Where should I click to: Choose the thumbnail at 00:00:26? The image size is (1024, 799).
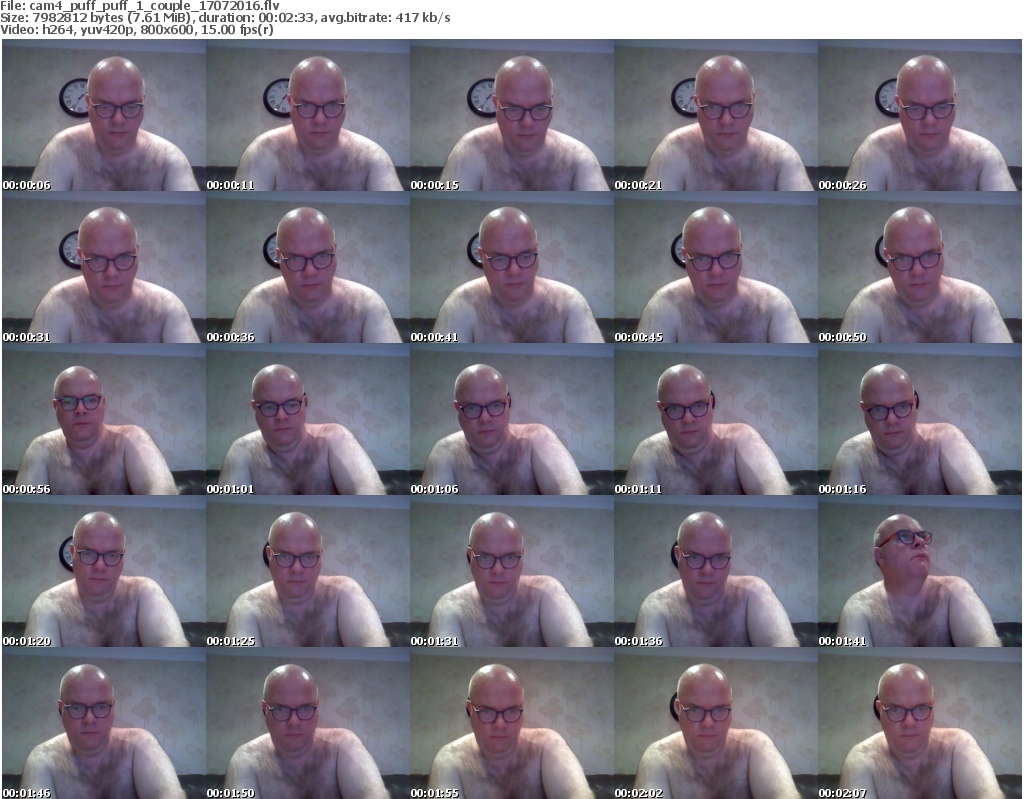coord(920,115)
